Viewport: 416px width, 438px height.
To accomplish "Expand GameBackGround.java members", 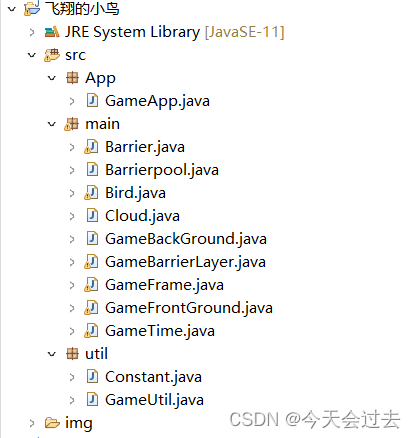I will click(x=72, y=239).
